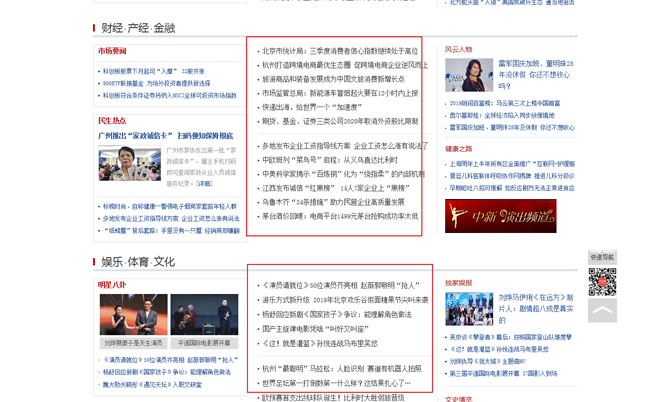Viewport: 650px width, 402px height.
Task: Open the 娱乐·体育·文化 section heading
Action: pos(138,262)
